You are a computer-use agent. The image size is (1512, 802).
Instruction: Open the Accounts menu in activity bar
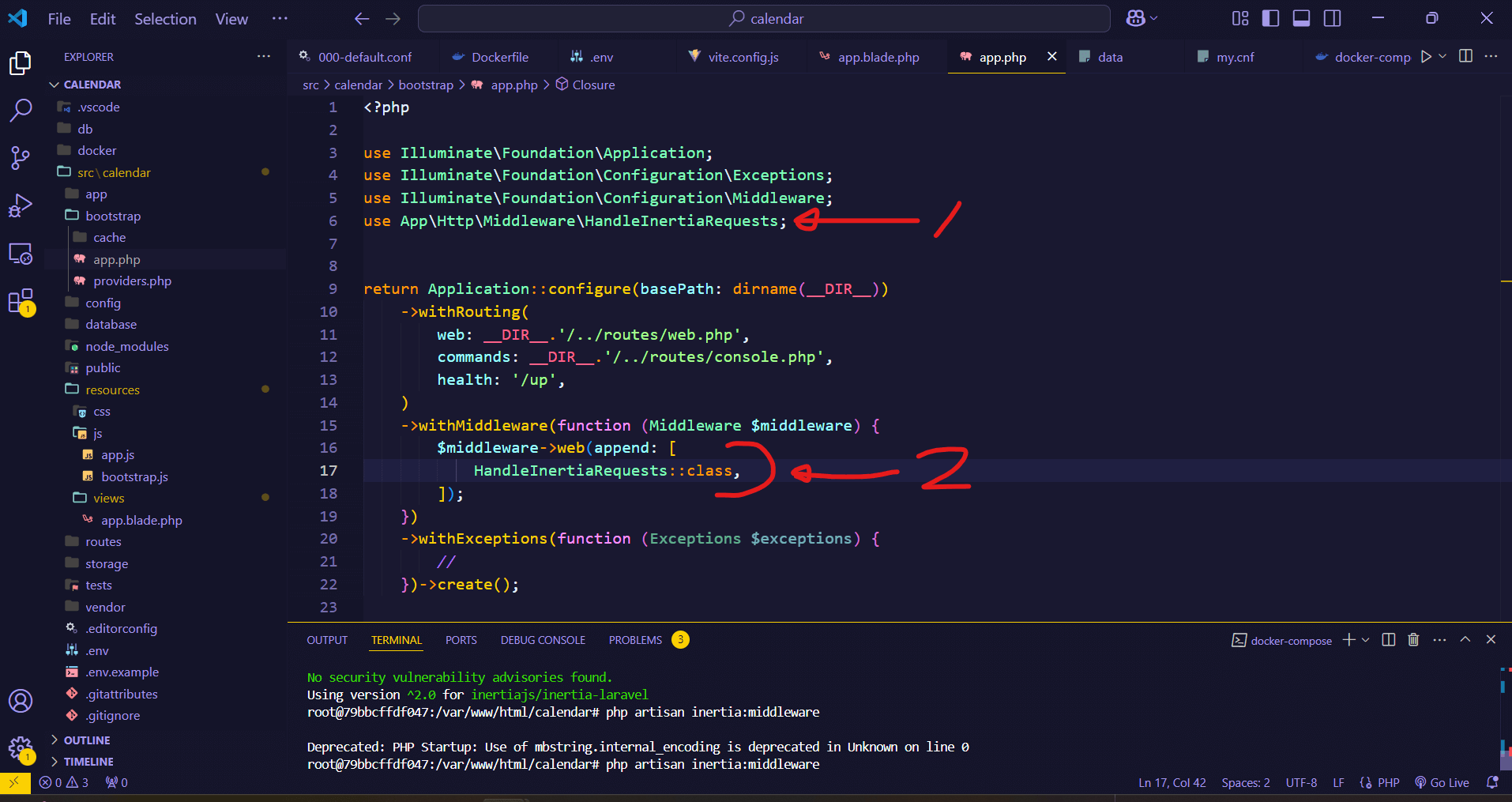tap(20, 700)
